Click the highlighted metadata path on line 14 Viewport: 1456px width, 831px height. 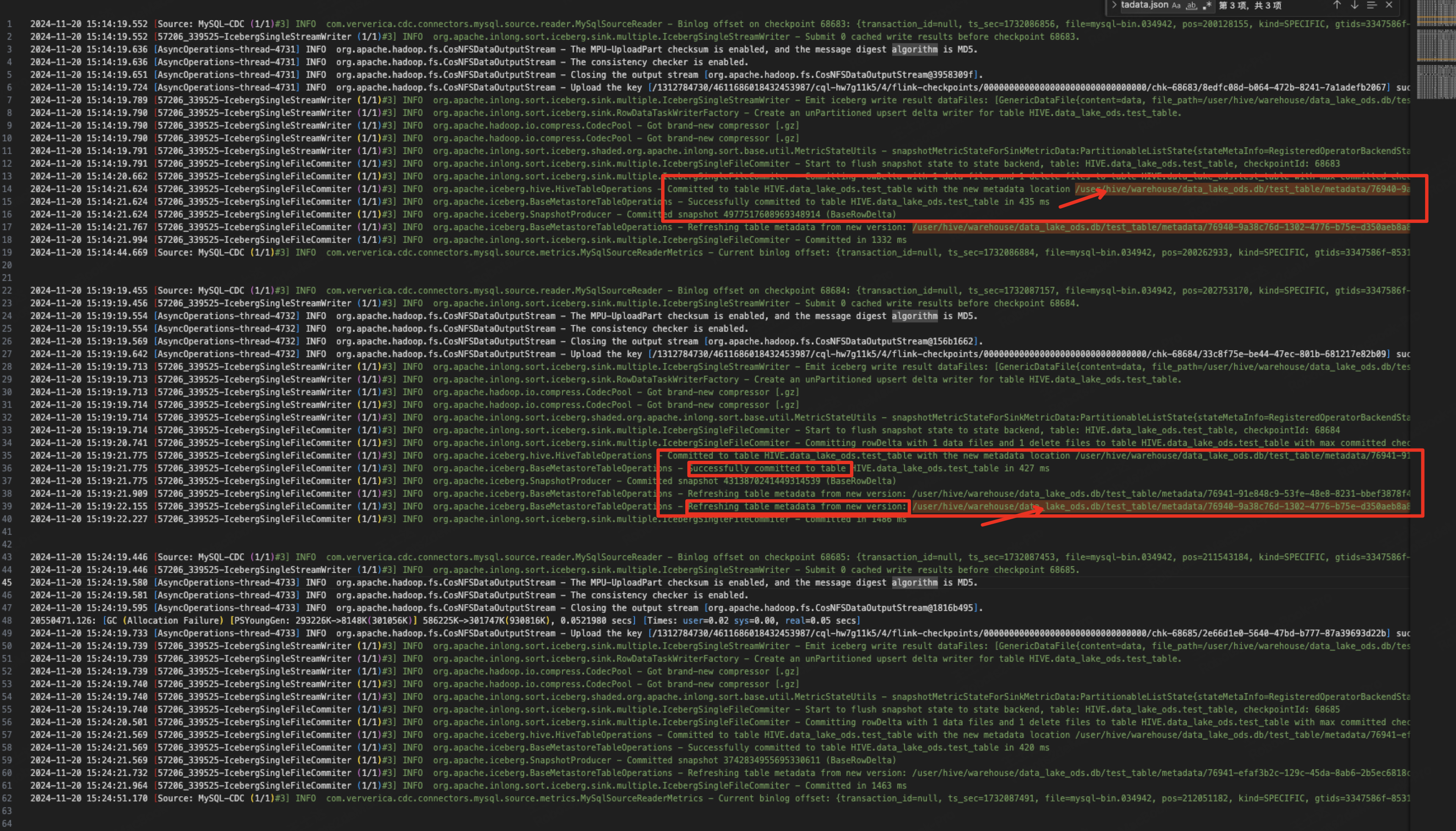pos(1243,190)
